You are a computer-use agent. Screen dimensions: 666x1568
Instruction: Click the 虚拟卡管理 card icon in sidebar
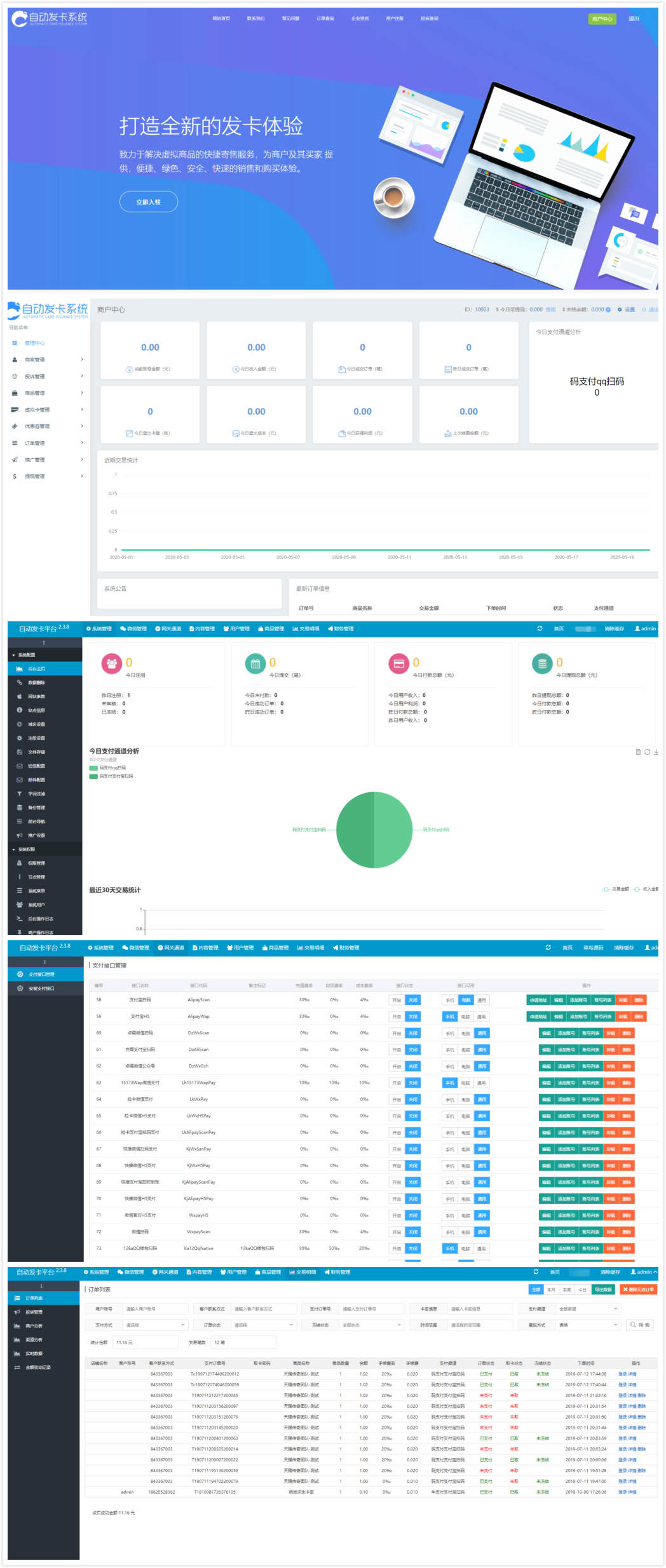15,410
